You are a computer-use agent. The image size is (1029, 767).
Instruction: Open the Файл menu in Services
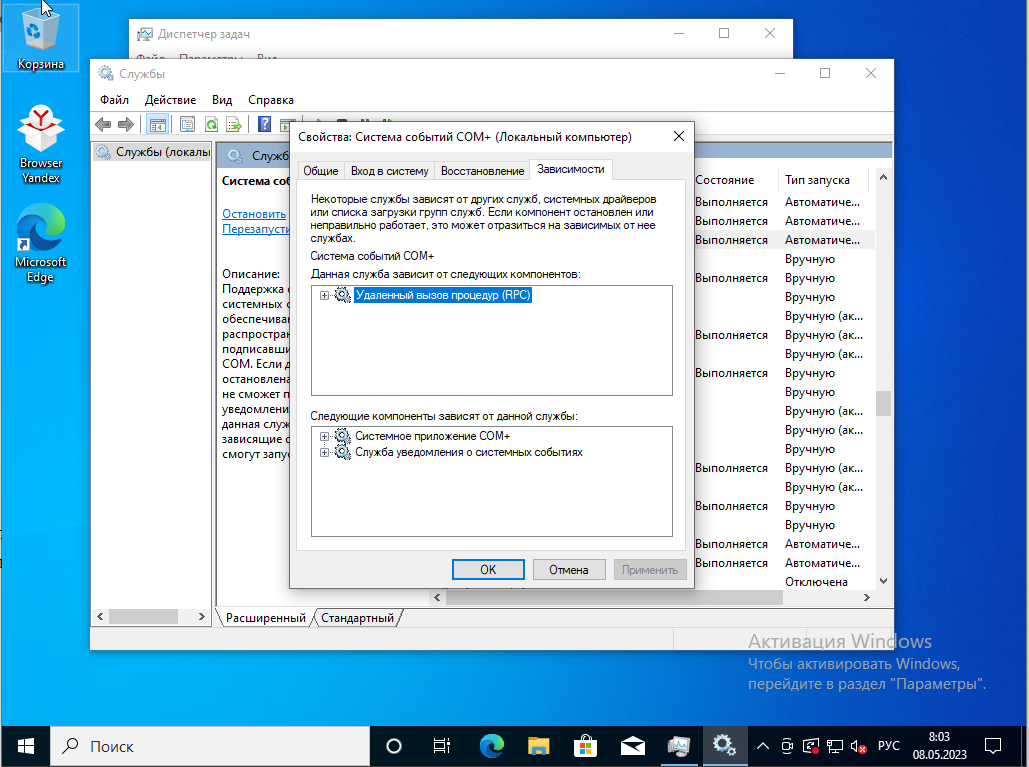tap(114, 100)
